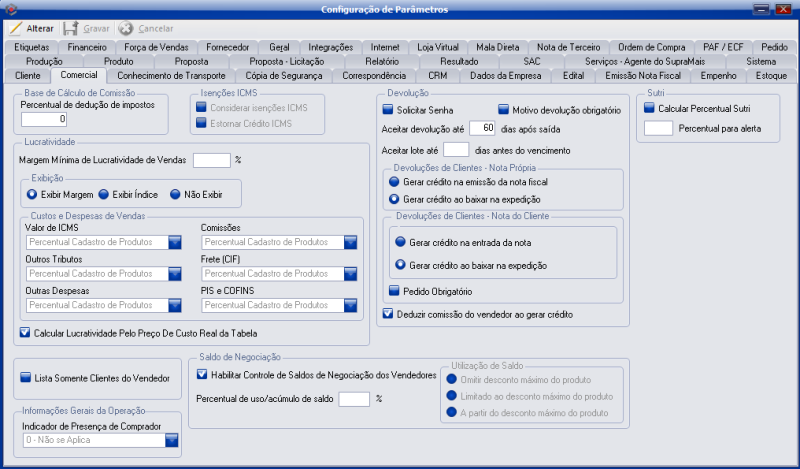Click the Percentual para alerta field
This screenshot has width=800, height=469.
pos(658,128)
